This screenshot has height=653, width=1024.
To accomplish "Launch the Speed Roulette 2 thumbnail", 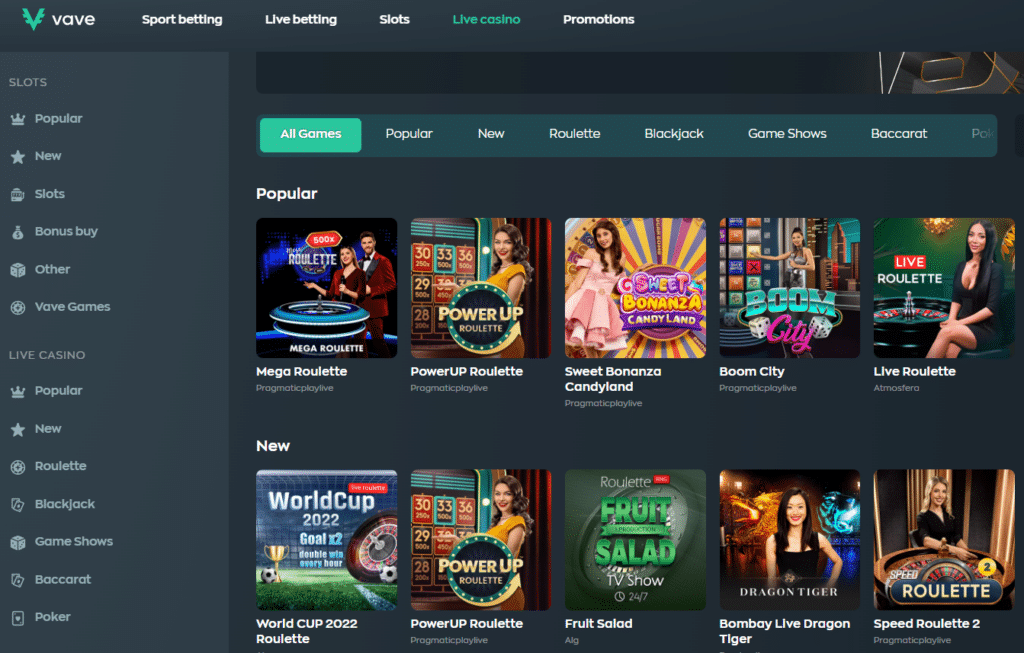I will point(944,540).
